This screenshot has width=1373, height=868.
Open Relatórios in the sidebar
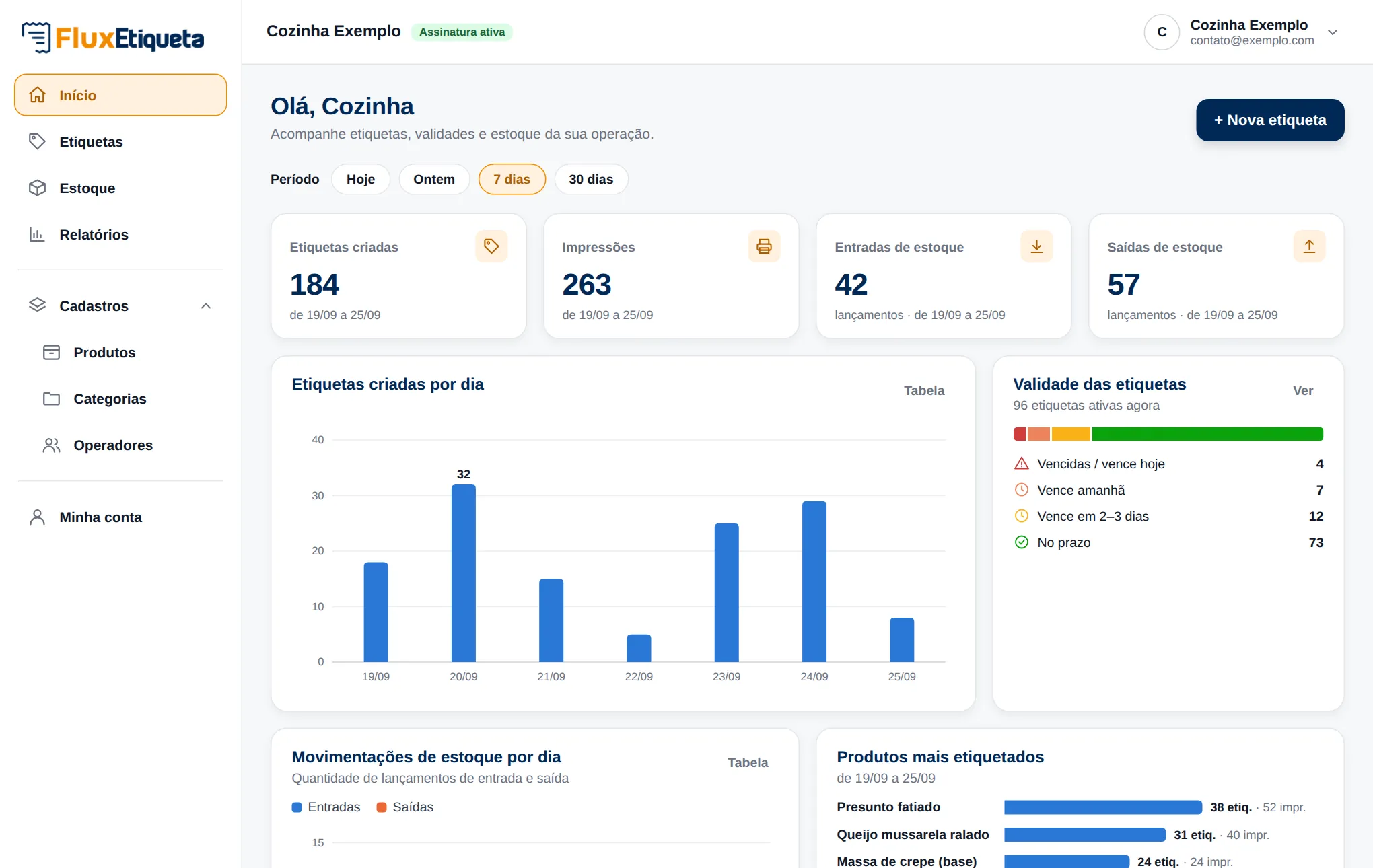(x=120, y=234)
